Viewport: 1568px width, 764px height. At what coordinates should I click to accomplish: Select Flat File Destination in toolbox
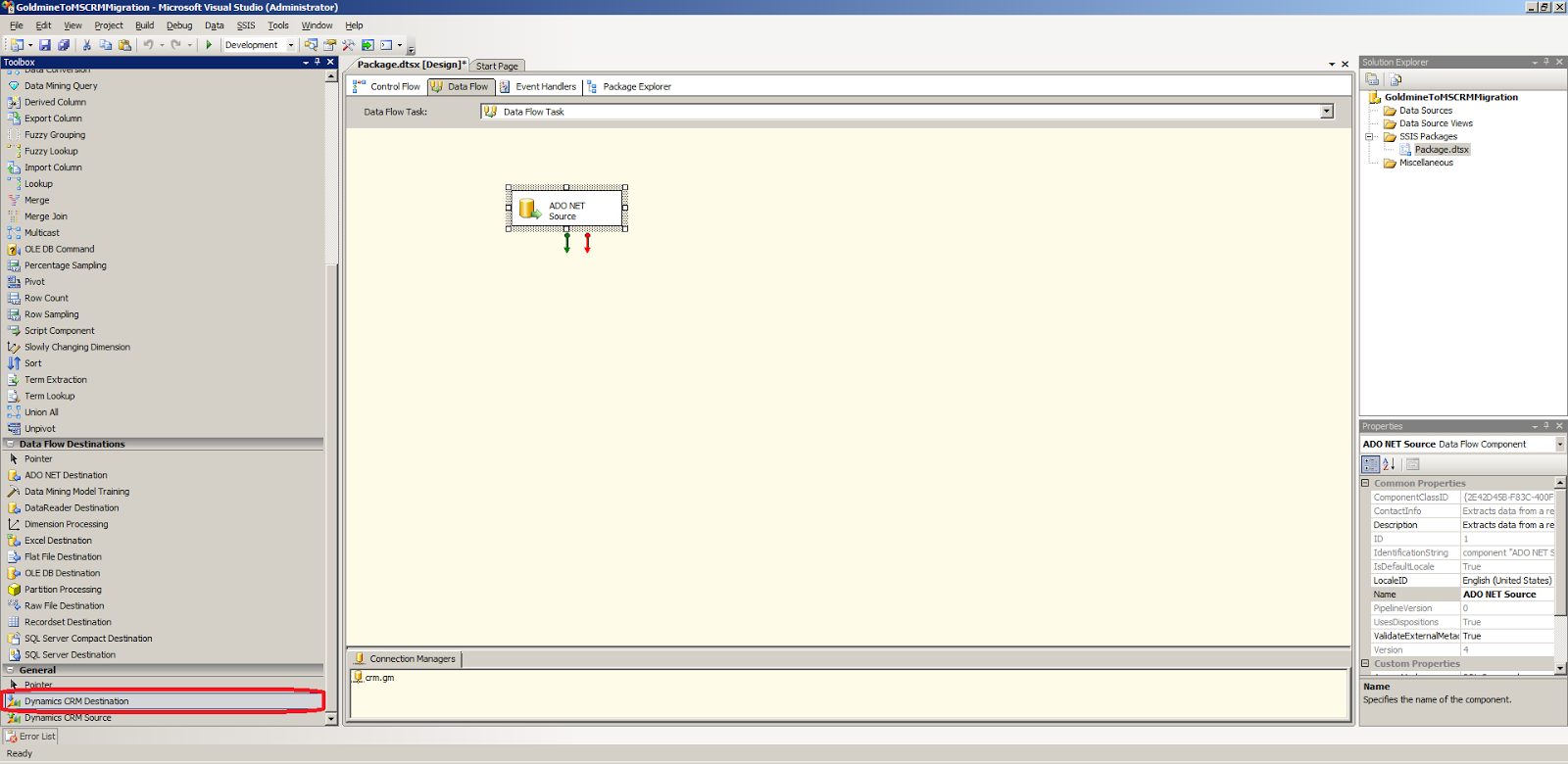point(63,556)
